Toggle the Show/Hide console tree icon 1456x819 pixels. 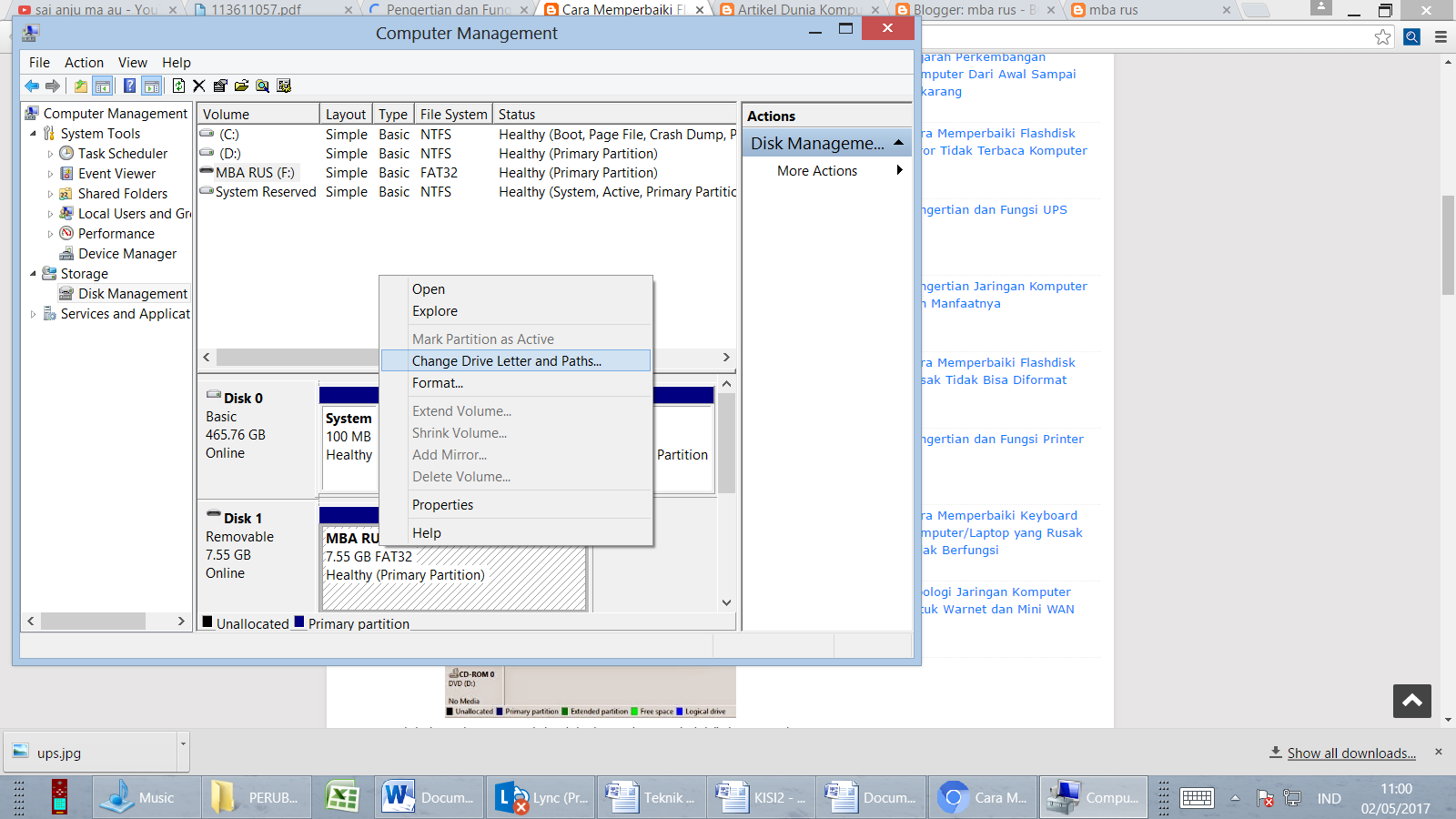point(103,86)
